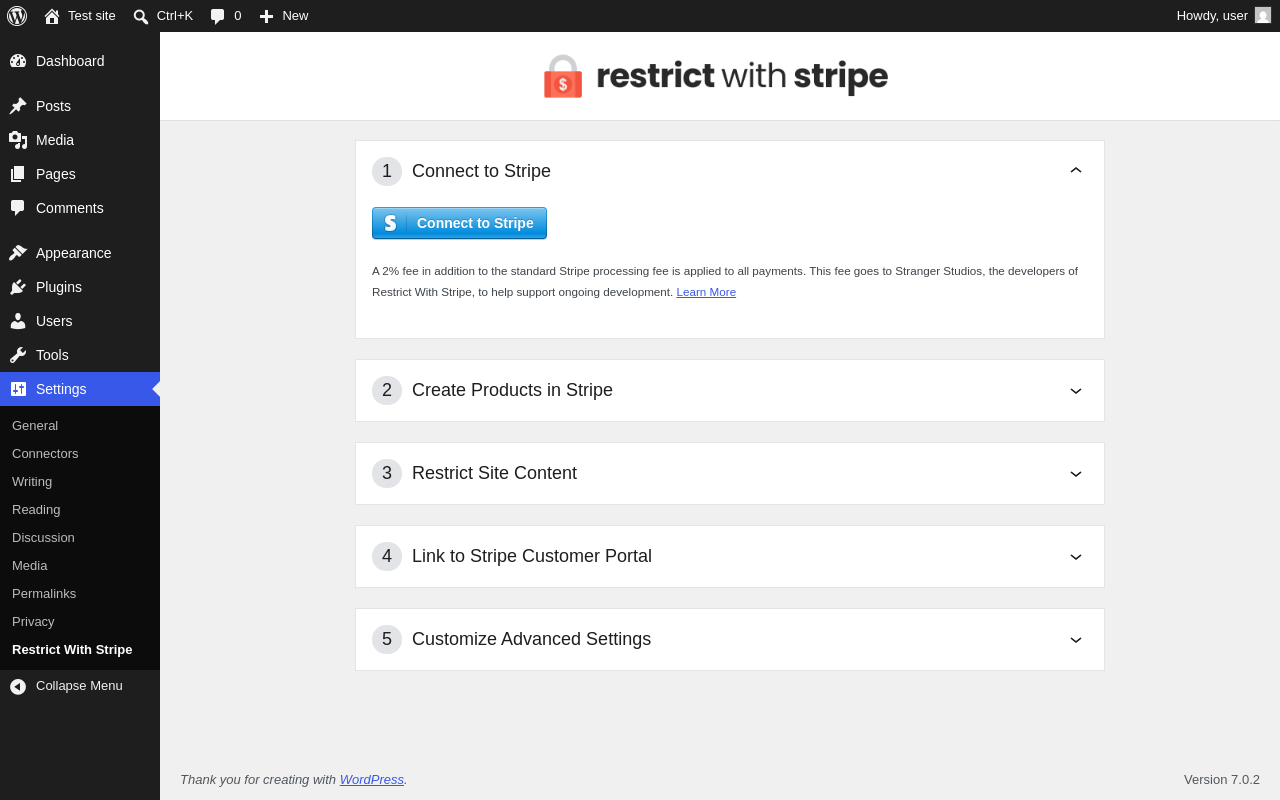Click the Create Products in Stripe heading
The height and width of the screenshot is (800, 1280).
pos(512,390)
